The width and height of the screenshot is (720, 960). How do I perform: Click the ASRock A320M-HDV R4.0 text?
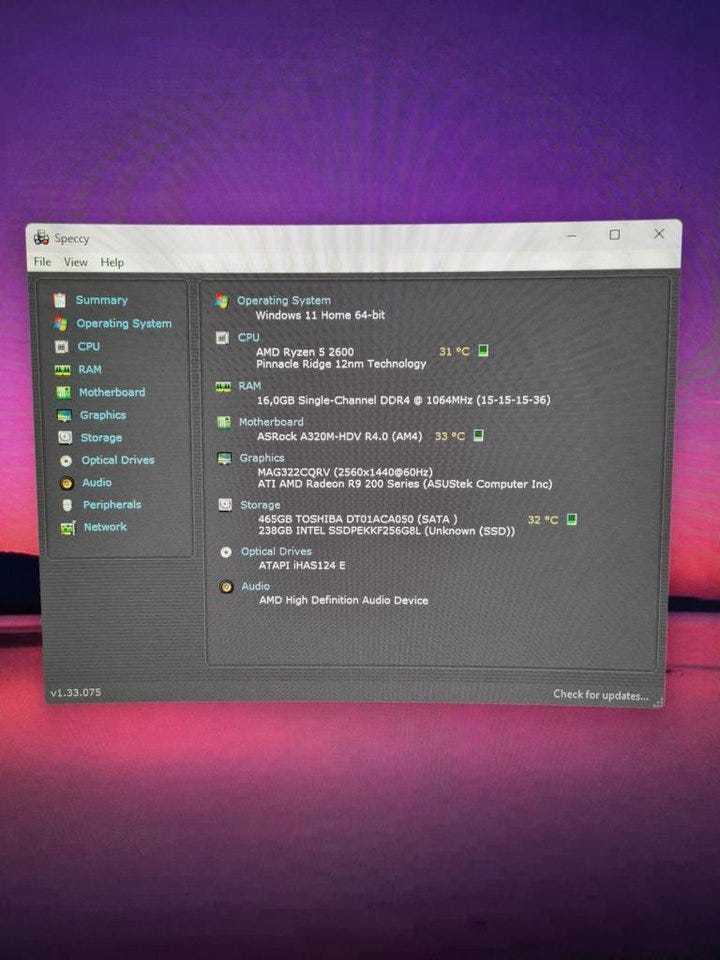340,436
